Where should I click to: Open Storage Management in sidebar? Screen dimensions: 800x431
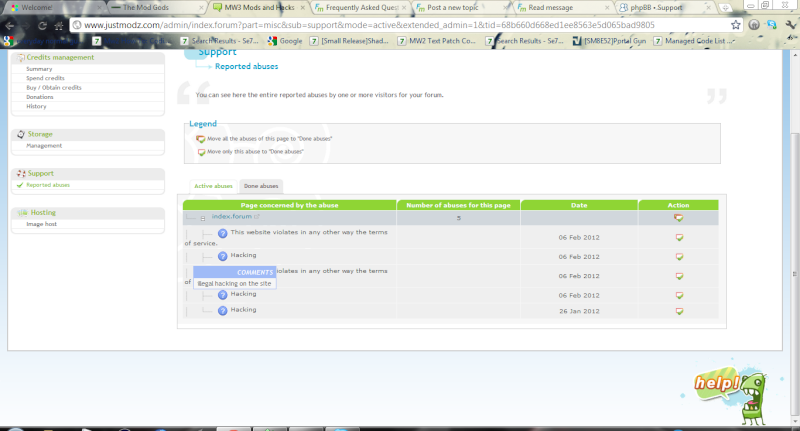[x=44, y=146]
